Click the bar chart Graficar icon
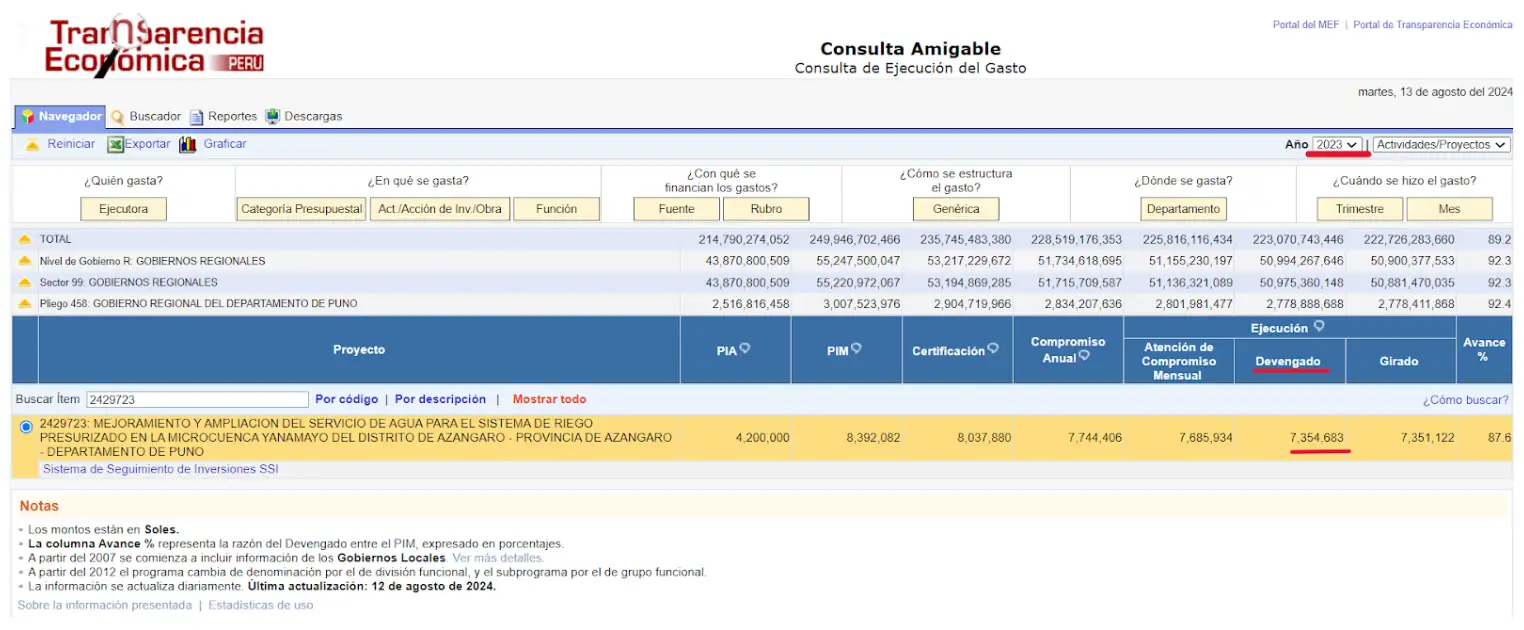1524x630 pixels. 187,145
